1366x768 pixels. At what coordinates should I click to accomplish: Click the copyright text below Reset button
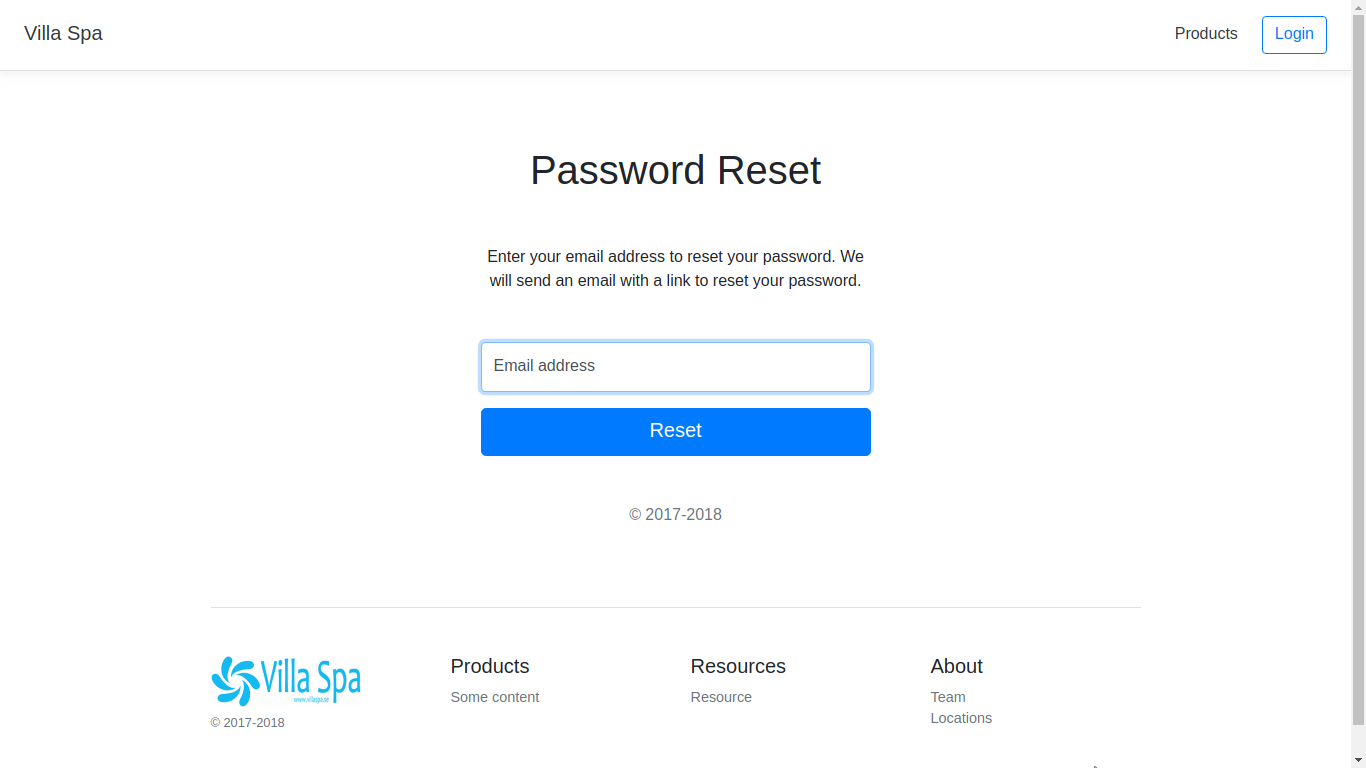tap(675, 515)
